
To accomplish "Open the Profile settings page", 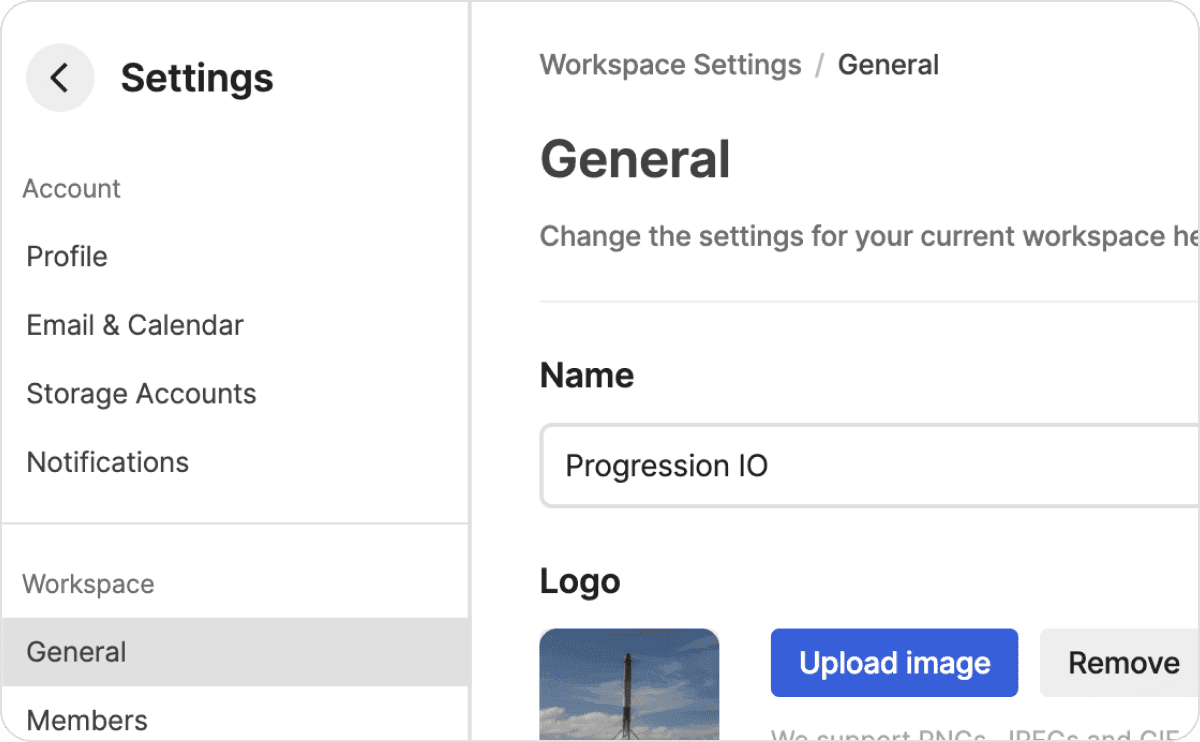I will pos(67,257).
